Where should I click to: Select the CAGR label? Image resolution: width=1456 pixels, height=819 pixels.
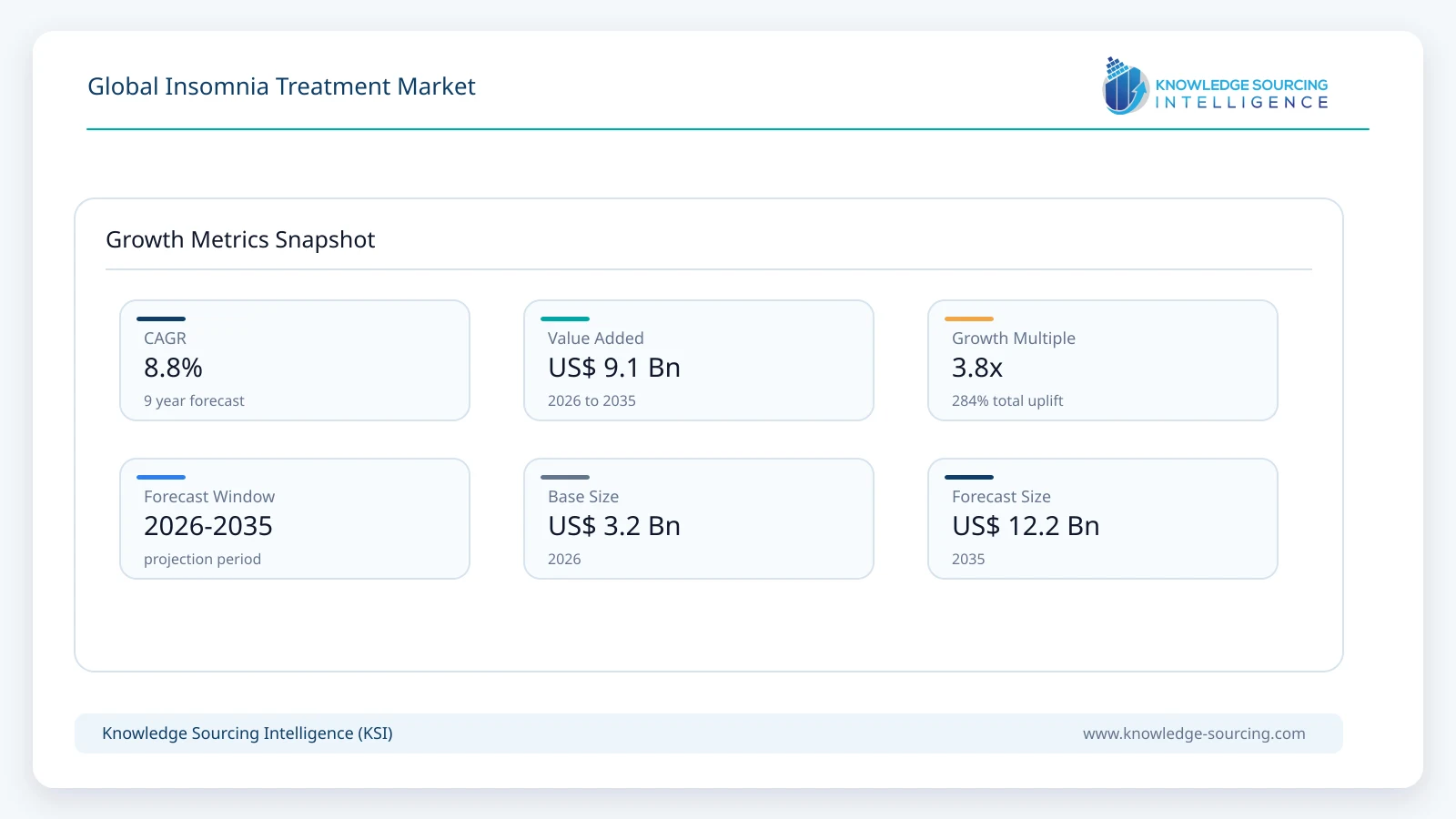pyautogui.click(x=165, y=339)
